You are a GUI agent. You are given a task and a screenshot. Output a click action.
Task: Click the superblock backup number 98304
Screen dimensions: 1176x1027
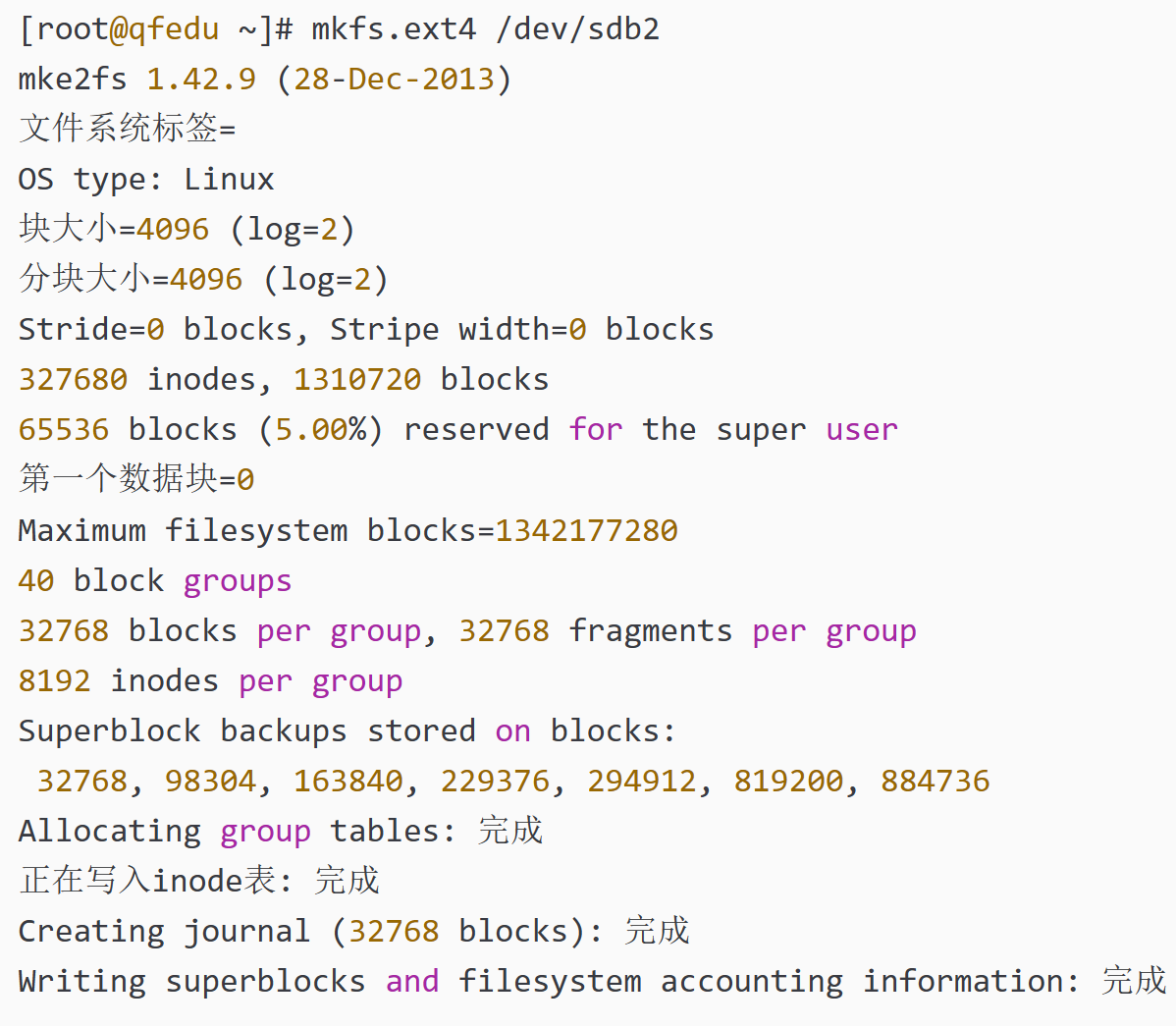tap(210, 781)
